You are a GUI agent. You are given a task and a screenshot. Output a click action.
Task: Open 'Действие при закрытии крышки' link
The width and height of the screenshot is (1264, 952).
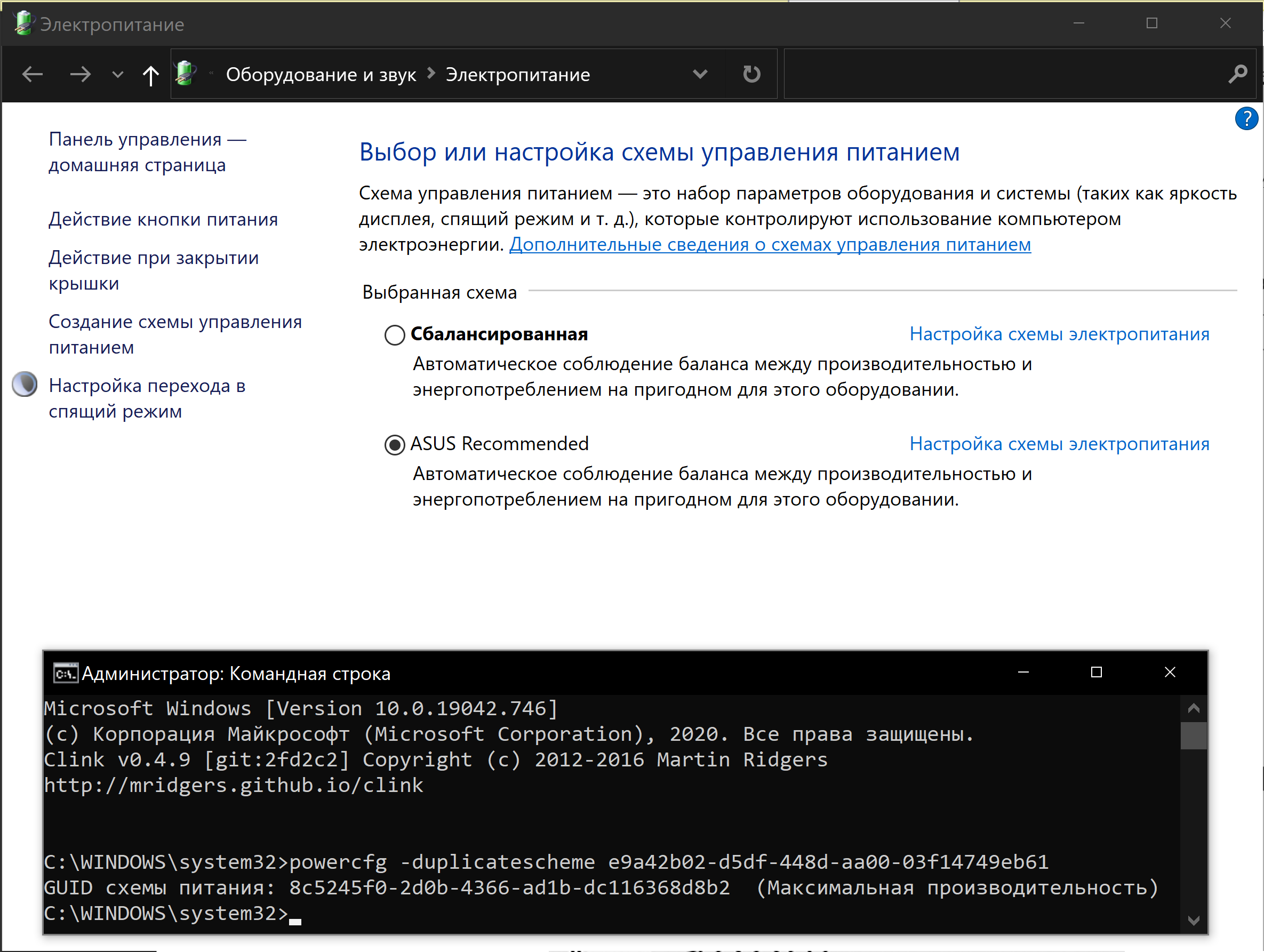tap(154, 270)
